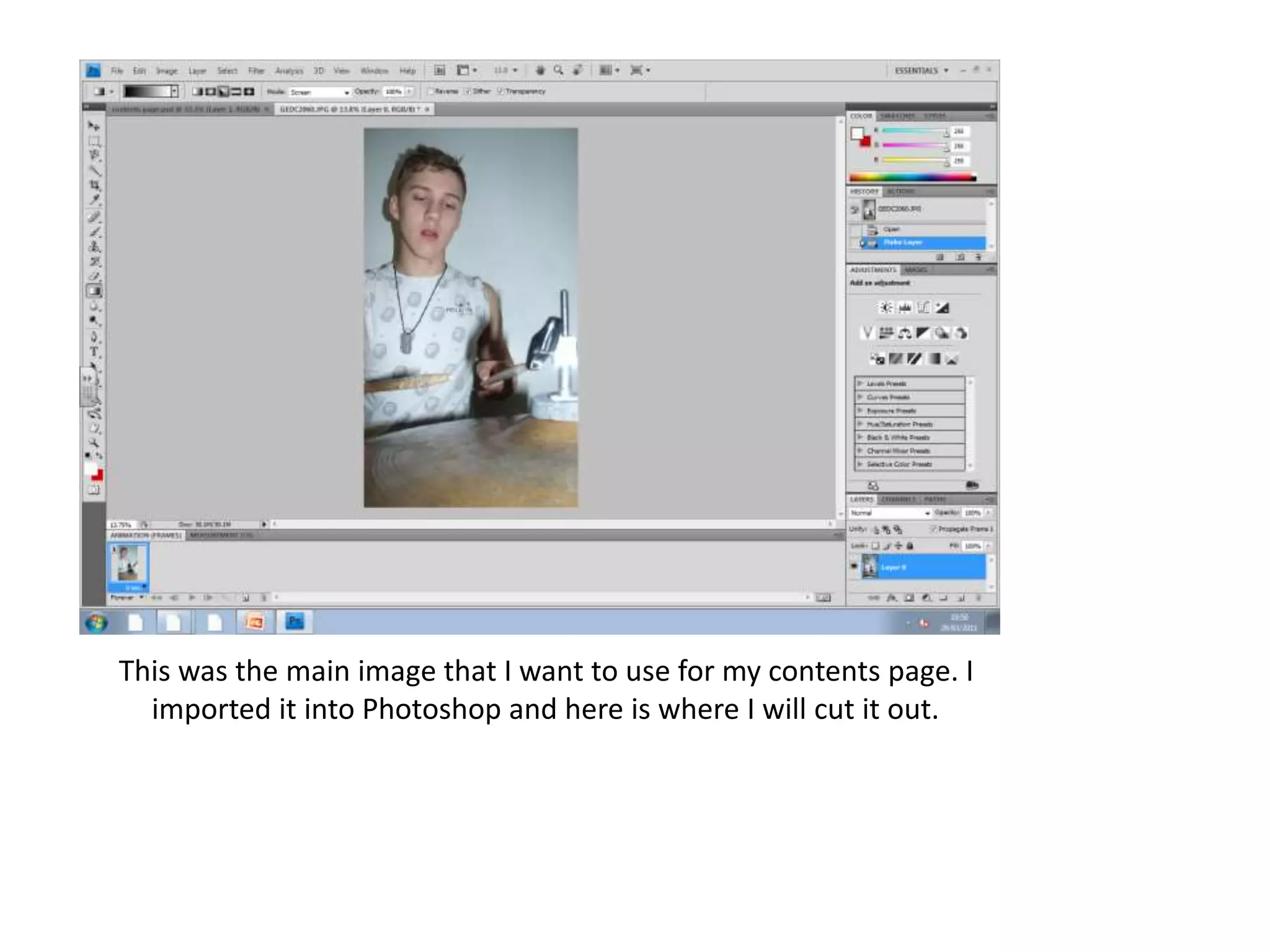This screenshot has width=1270, height=952.
Task: Add a Black & White adjustment
Action: pos(923,333)
